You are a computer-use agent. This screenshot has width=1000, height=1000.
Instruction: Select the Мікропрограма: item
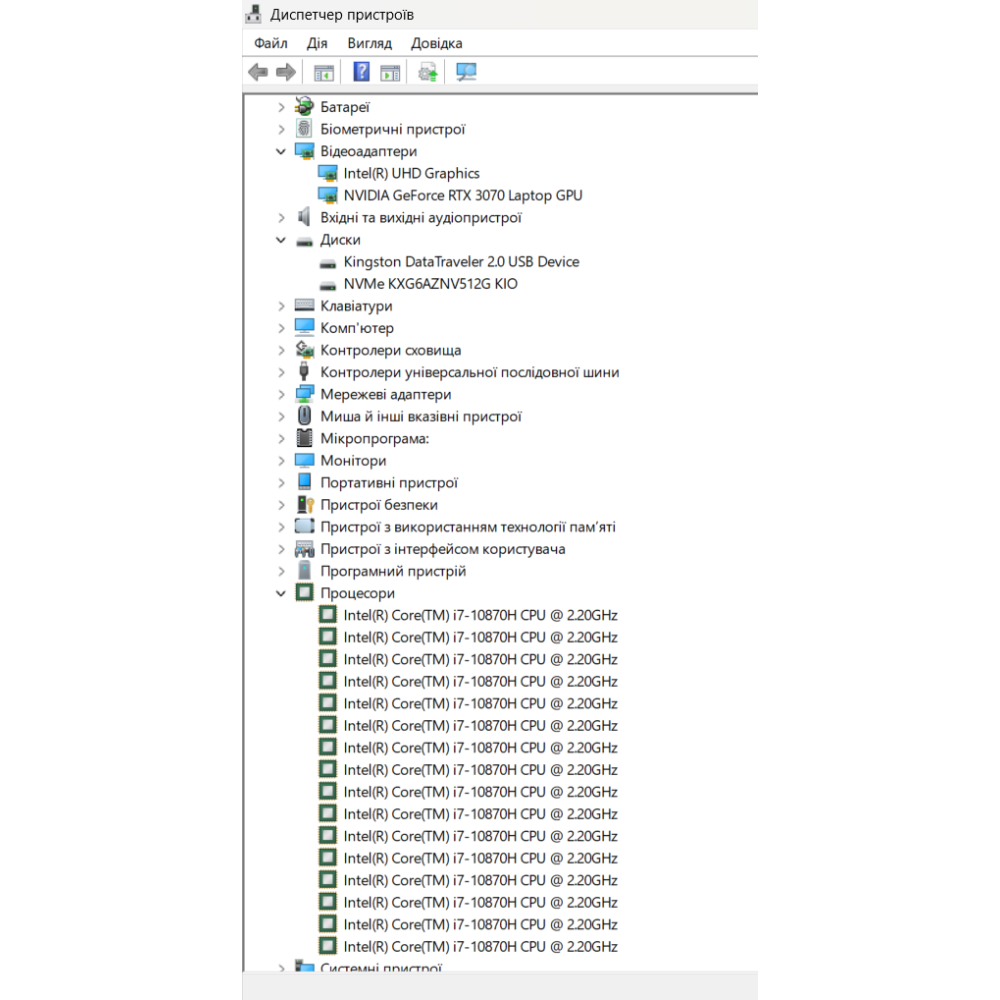(374, 439)
